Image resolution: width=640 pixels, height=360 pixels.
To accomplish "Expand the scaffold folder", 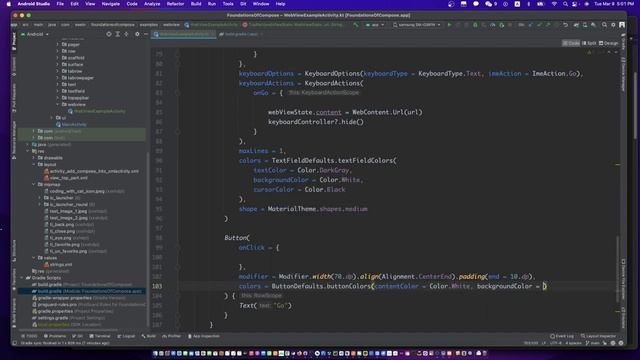I will [x=58, y=58].
